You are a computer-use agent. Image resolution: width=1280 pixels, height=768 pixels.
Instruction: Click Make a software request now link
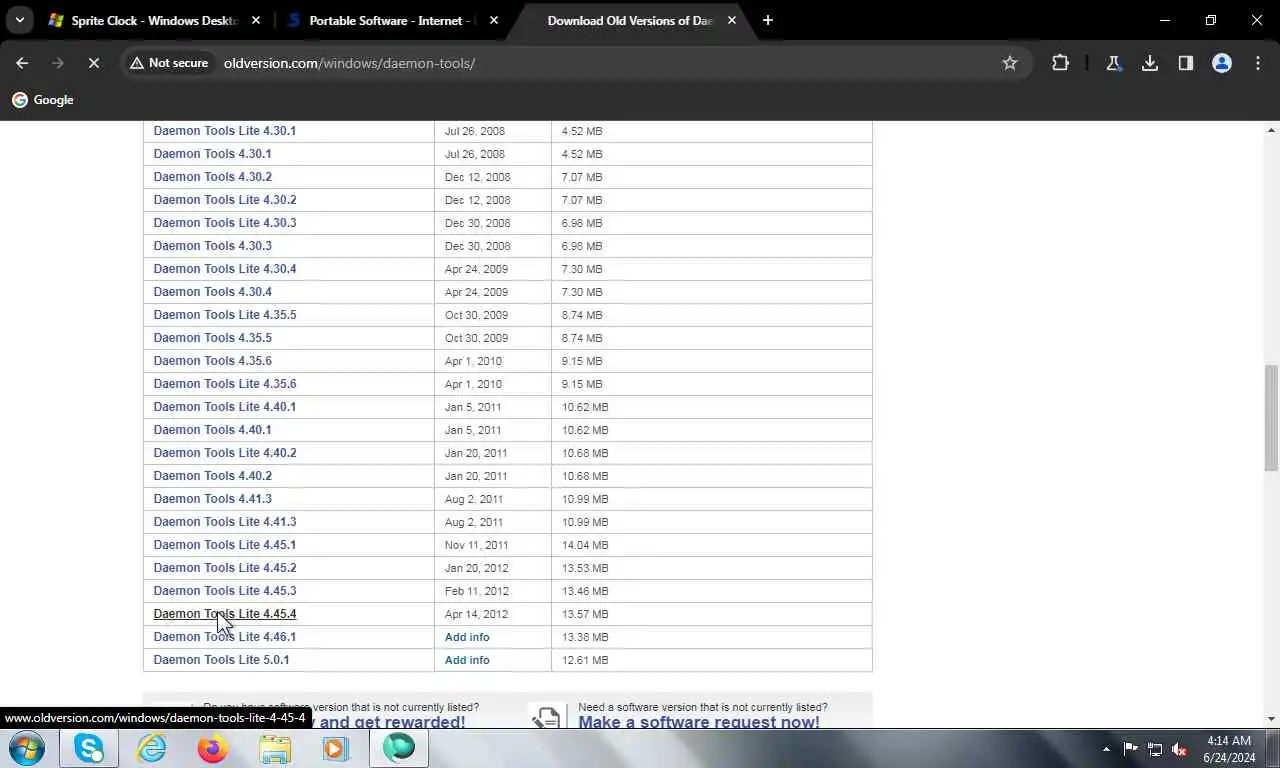(x=698, y=722)
